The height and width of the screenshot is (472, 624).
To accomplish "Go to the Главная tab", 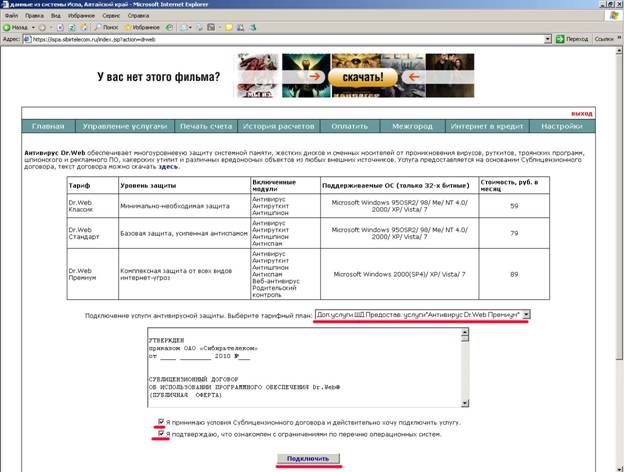I will 48,126.
